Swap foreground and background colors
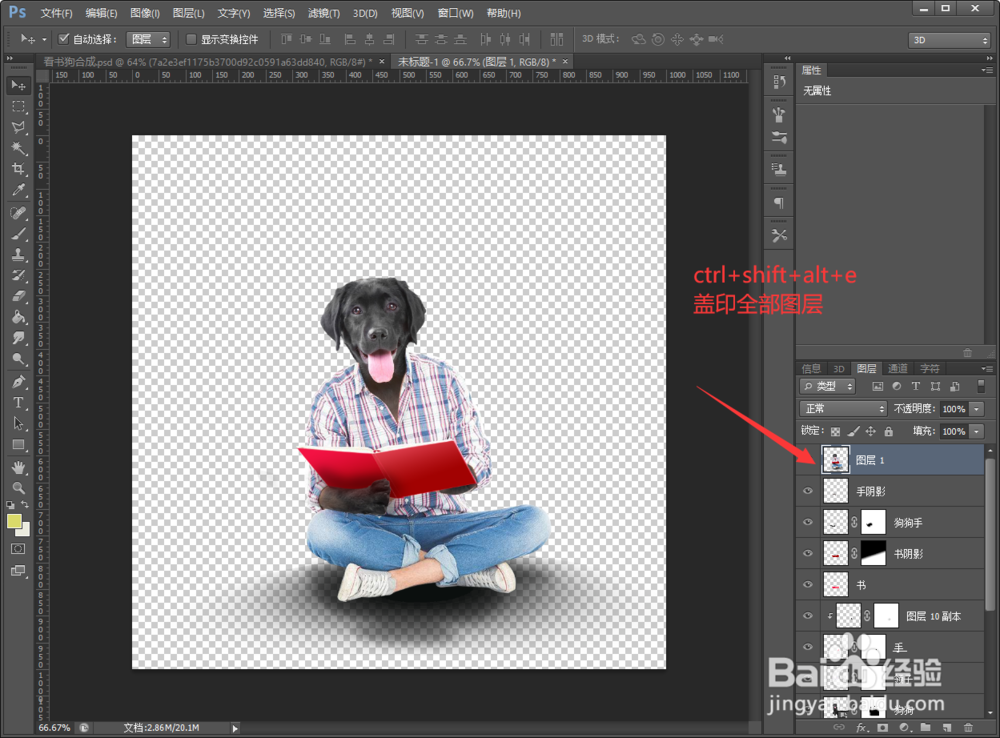The image size is (1000, 738). 25,505
